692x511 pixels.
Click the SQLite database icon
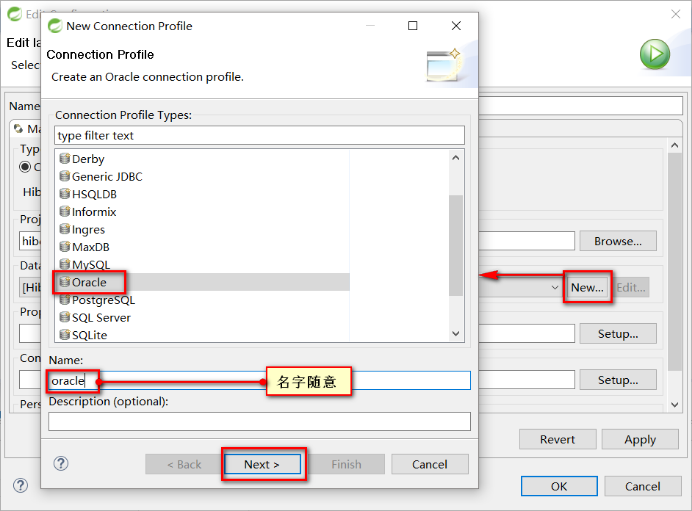[x=65, y=334]
